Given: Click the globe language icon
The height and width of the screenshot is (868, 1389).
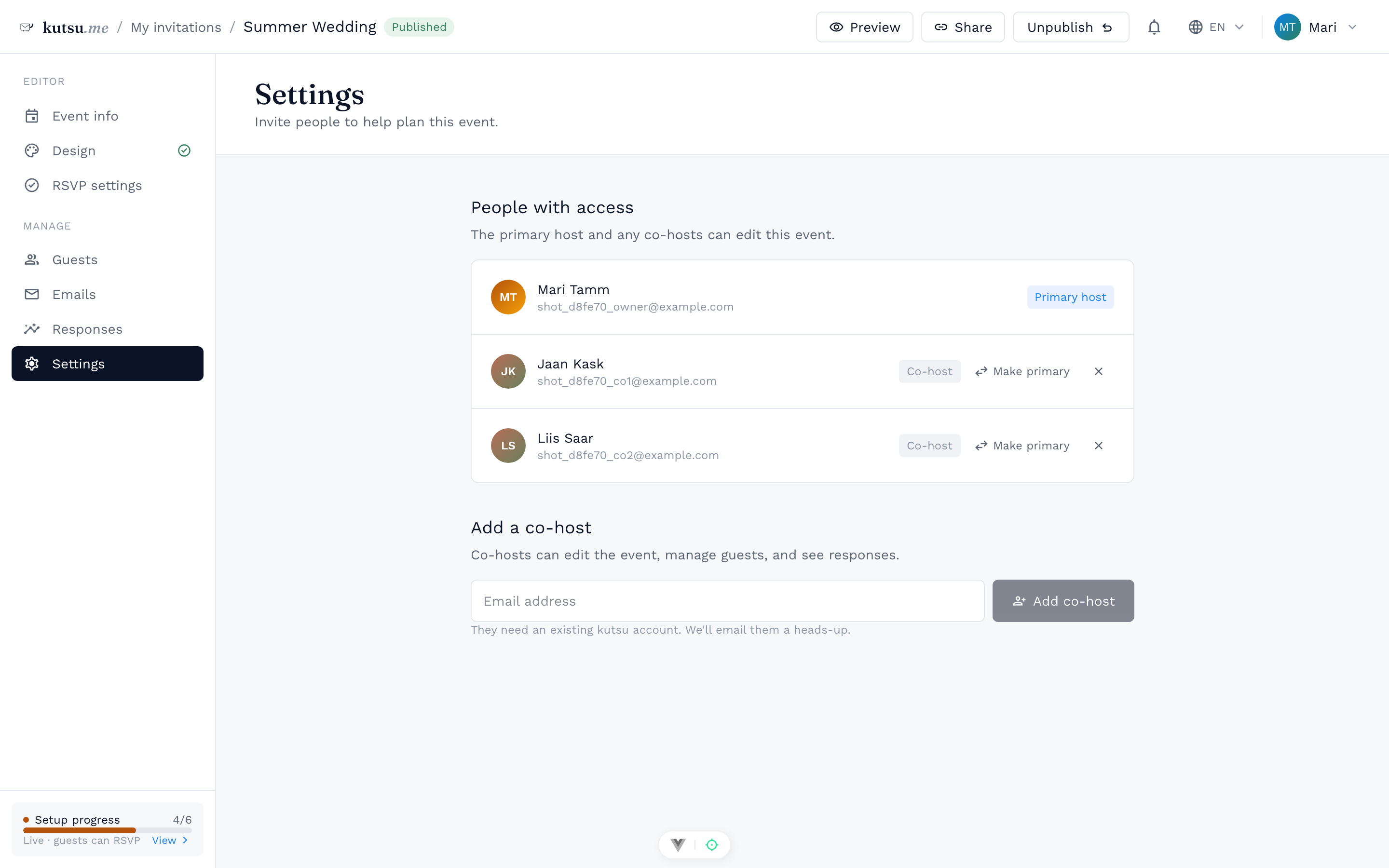Looking at the screenshot, I should point(1195,27).
